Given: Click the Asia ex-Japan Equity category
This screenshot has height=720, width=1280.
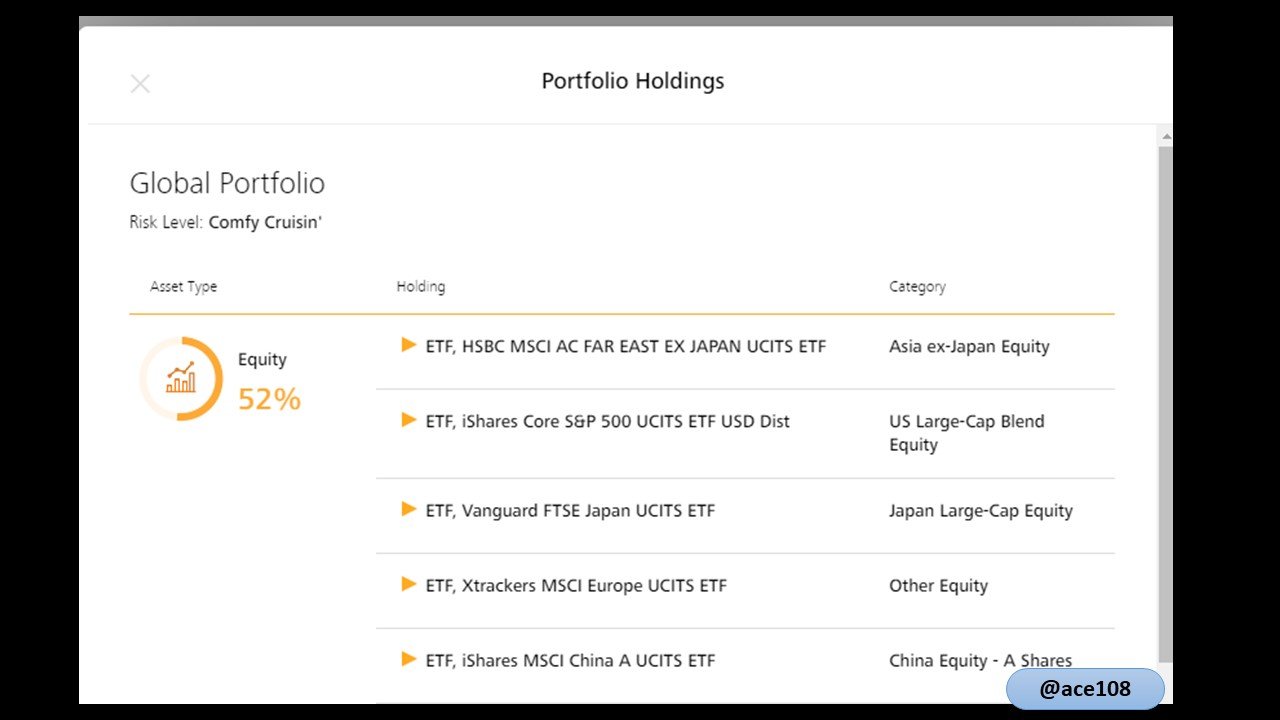Looking at the screenshot, I should [969, 347].
